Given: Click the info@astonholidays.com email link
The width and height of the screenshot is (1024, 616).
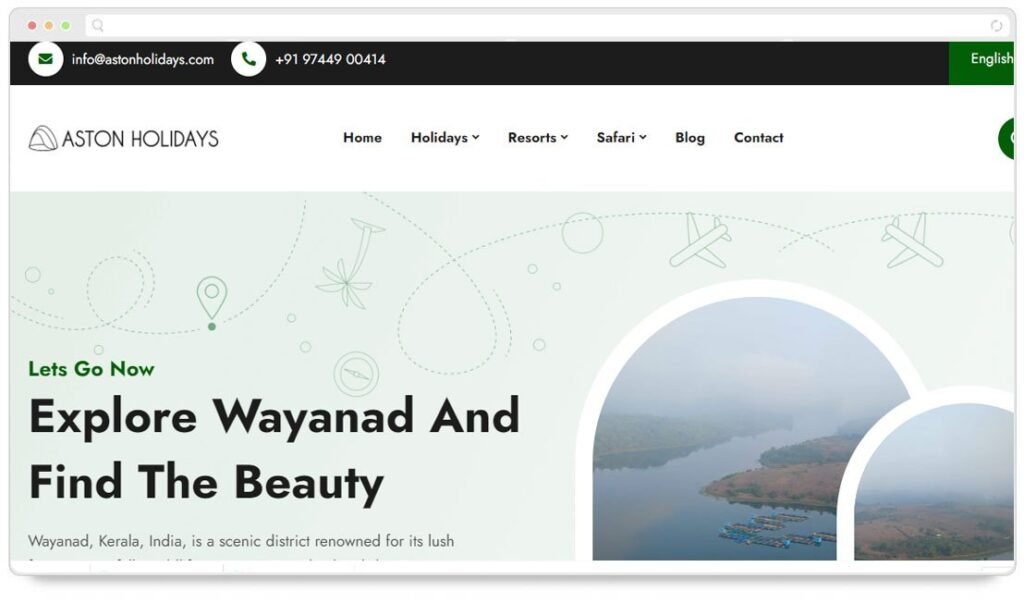Looking at the screenshot, I should (x=142, y=59).
